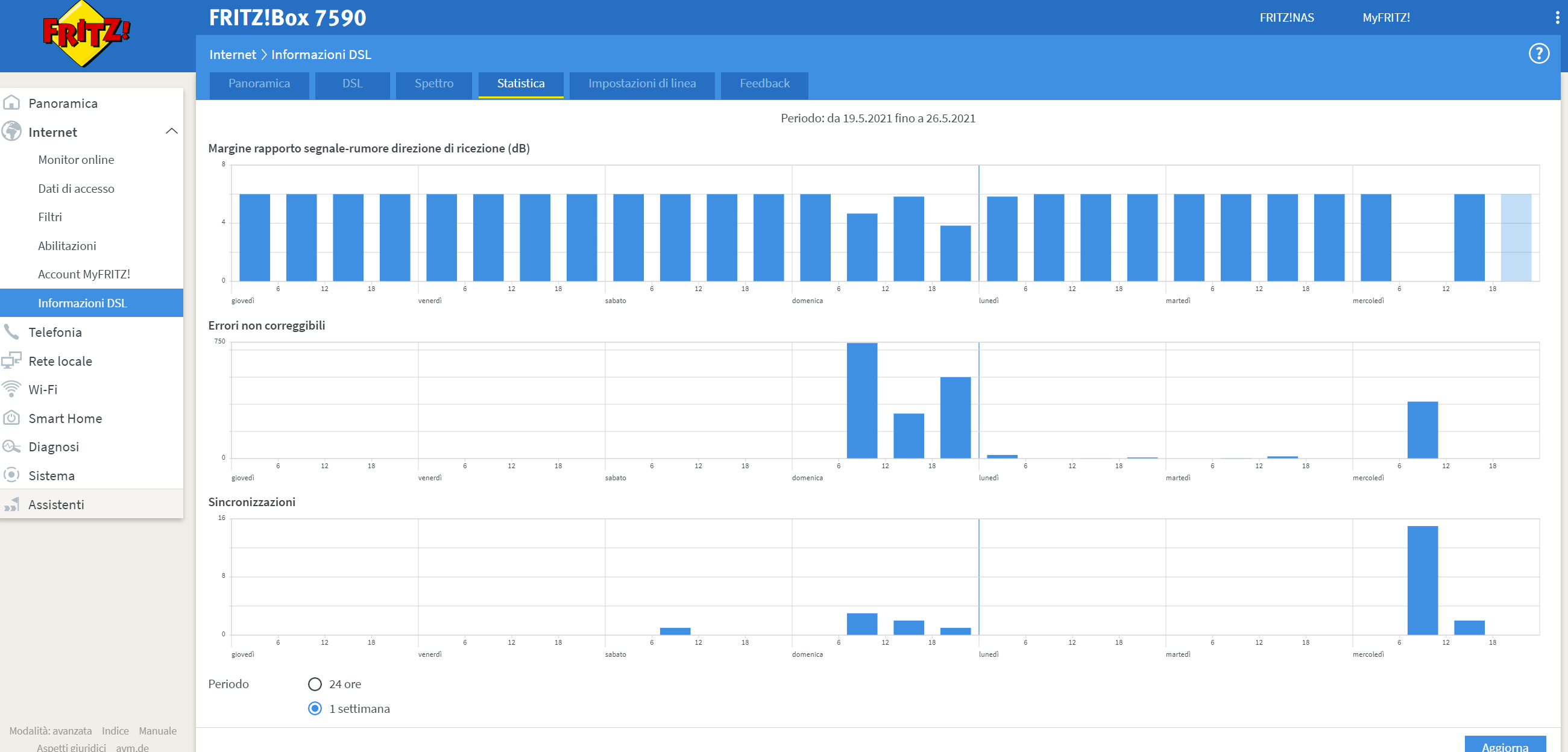Click the tallest Sincronizzazioni bar on mercoledì
The height and width of the screenshot is (752, 1568).
click(1422, 580)
